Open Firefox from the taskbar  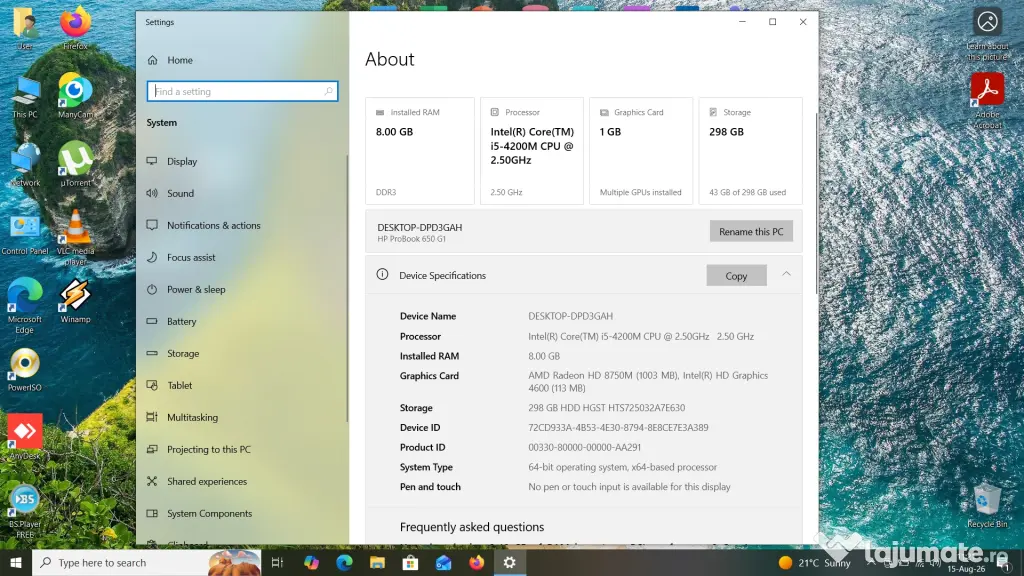point(477,562)
